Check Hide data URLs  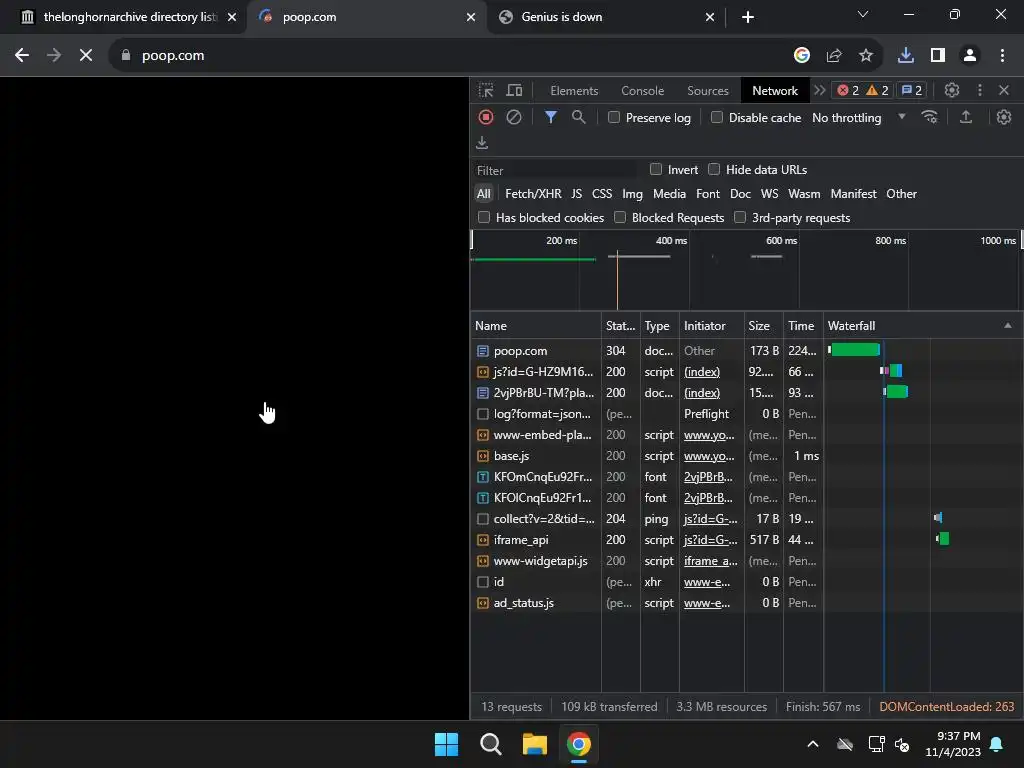[x=714, y=169]
